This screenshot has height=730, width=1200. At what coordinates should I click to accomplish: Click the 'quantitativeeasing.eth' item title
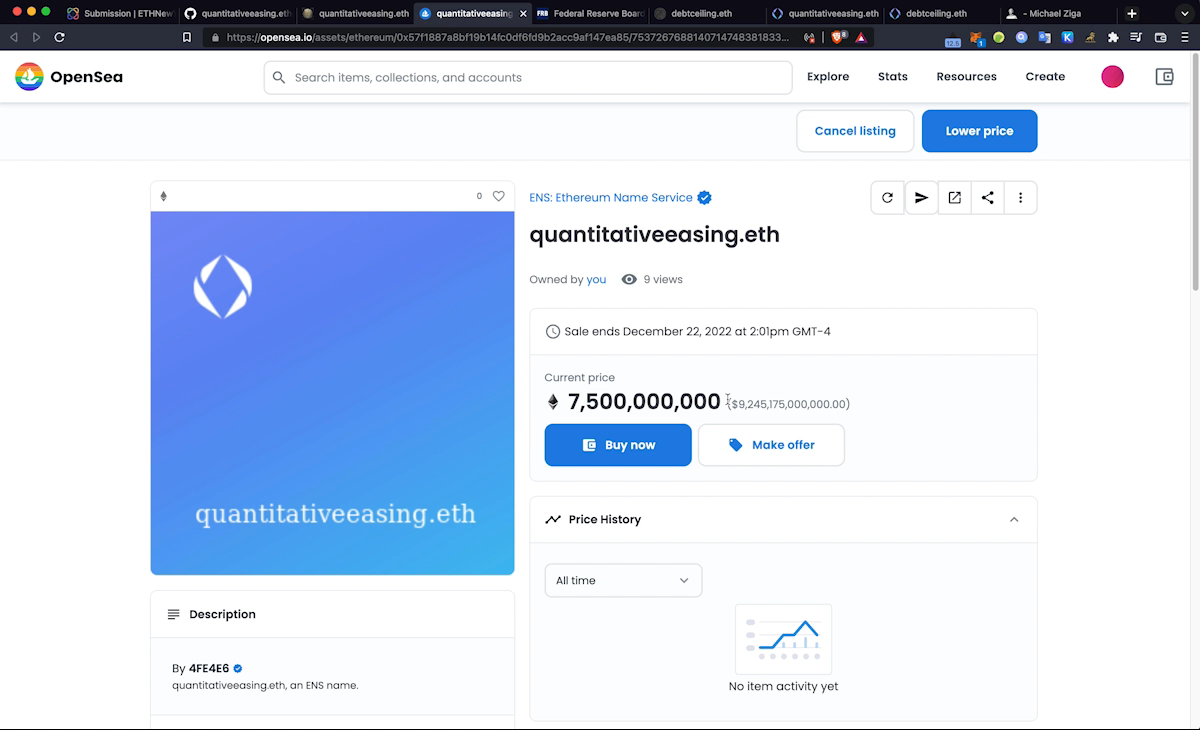click(x=654, y=235)
